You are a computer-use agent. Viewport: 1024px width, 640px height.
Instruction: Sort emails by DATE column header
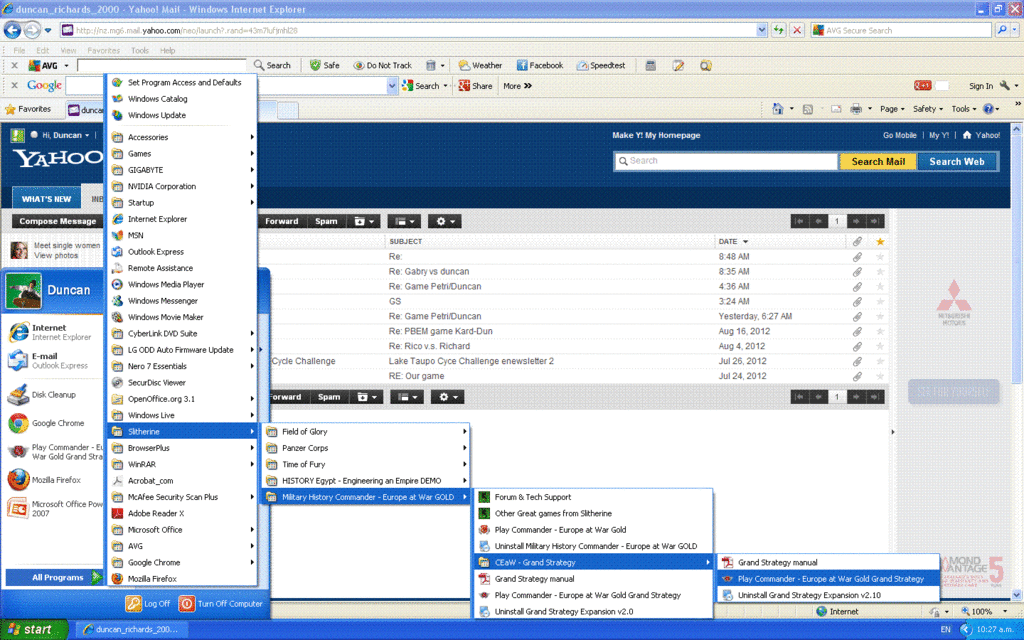pyautogui.click(x=733, y=242)
